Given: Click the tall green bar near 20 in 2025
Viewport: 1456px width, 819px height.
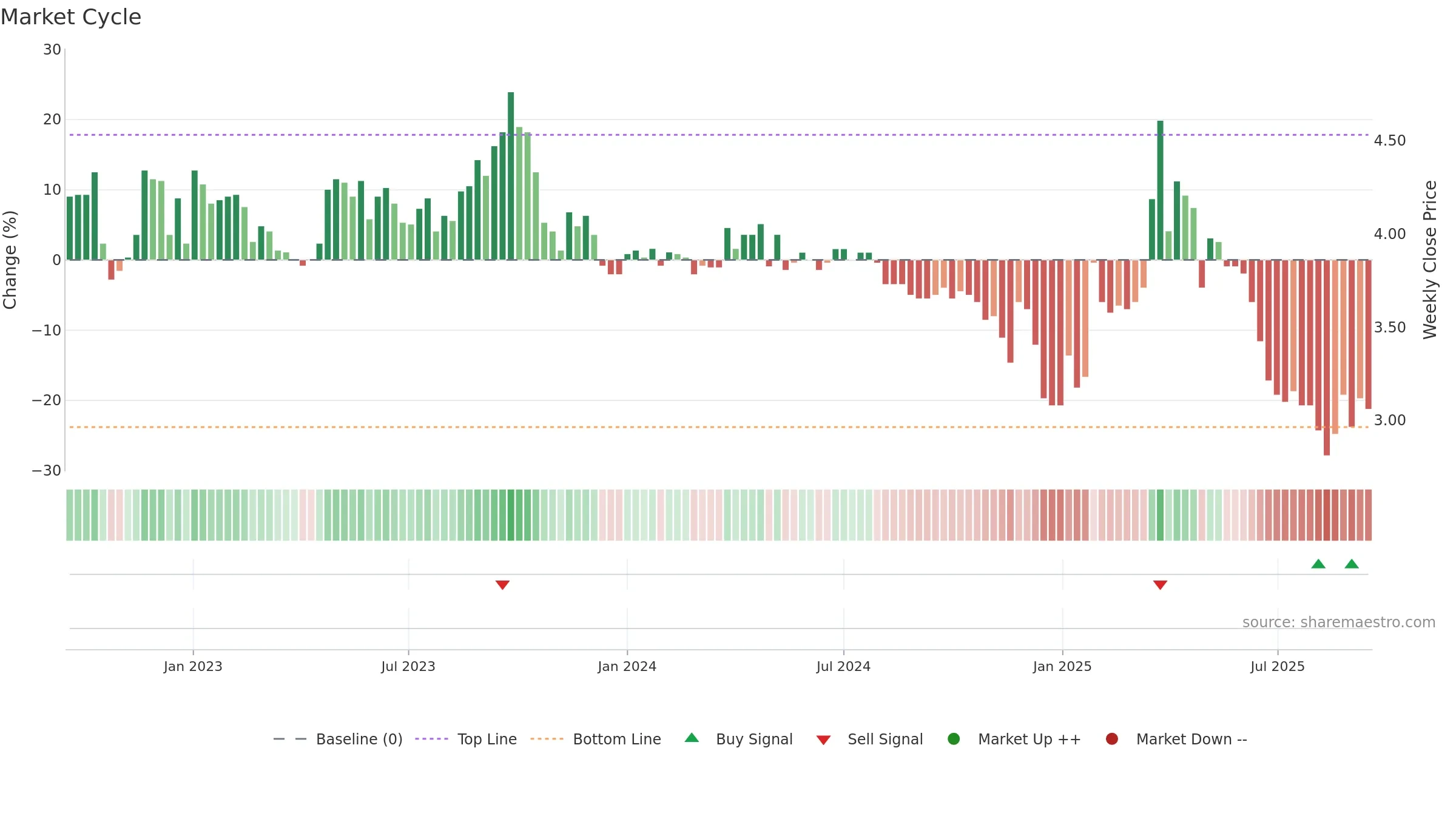Looking at the screenshot, I should tap(1160, 190).
